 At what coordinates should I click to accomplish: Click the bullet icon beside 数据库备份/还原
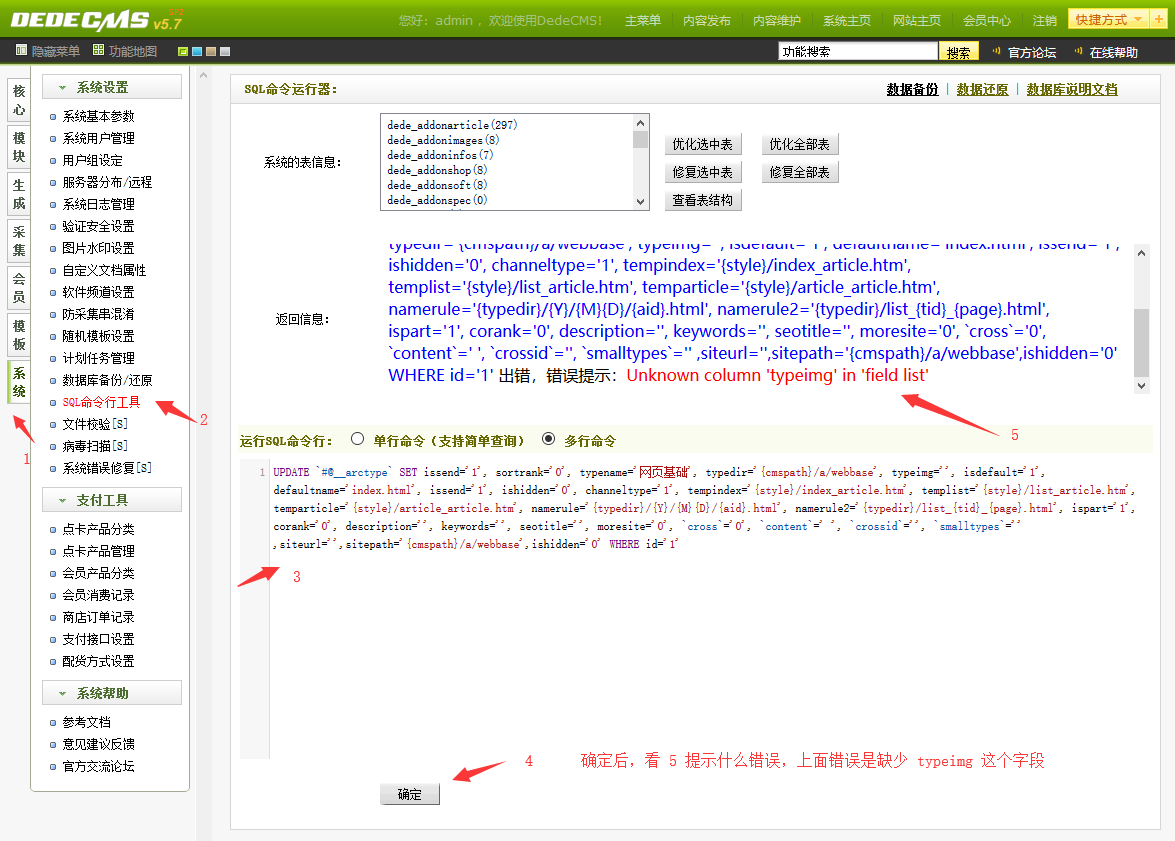coord(53,381)
